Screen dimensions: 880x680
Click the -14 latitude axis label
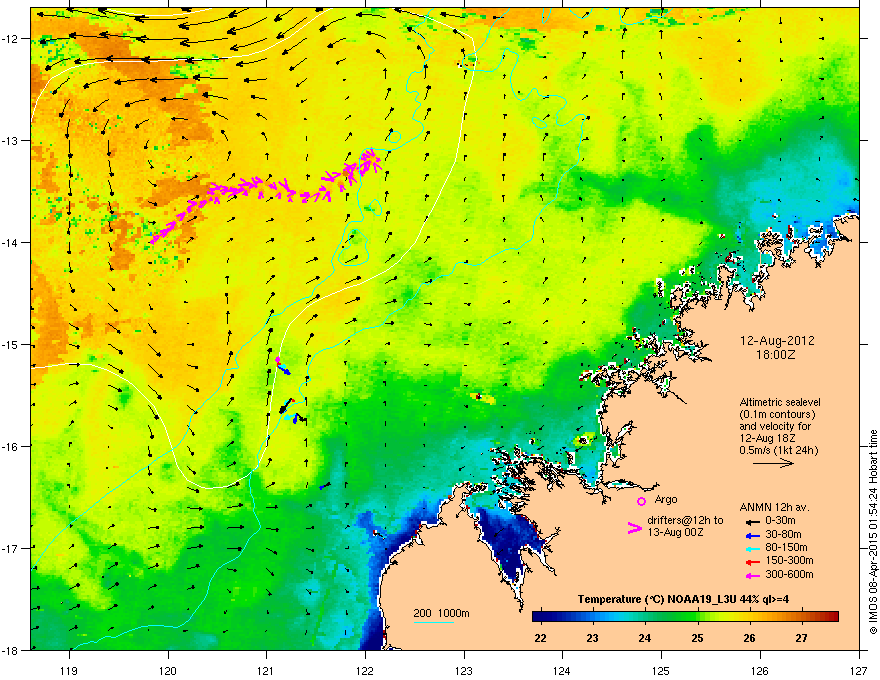tap(10, 242)
